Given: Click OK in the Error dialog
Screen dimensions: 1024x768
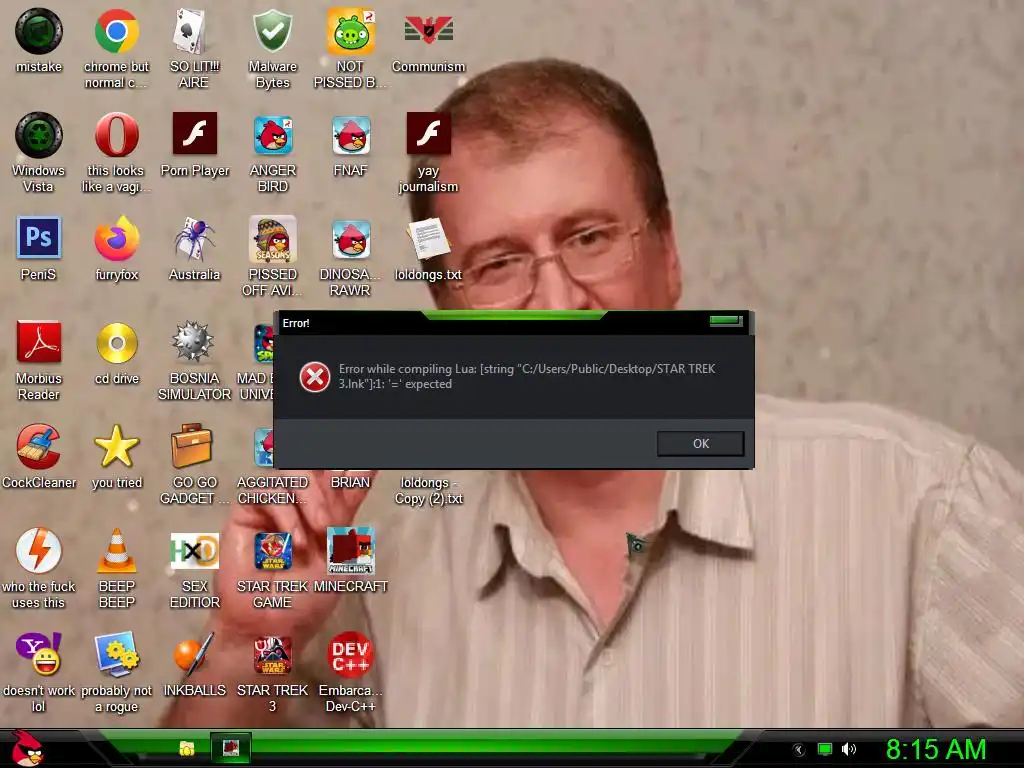Looking at the screenshot, I should click(x=700, y=443).
